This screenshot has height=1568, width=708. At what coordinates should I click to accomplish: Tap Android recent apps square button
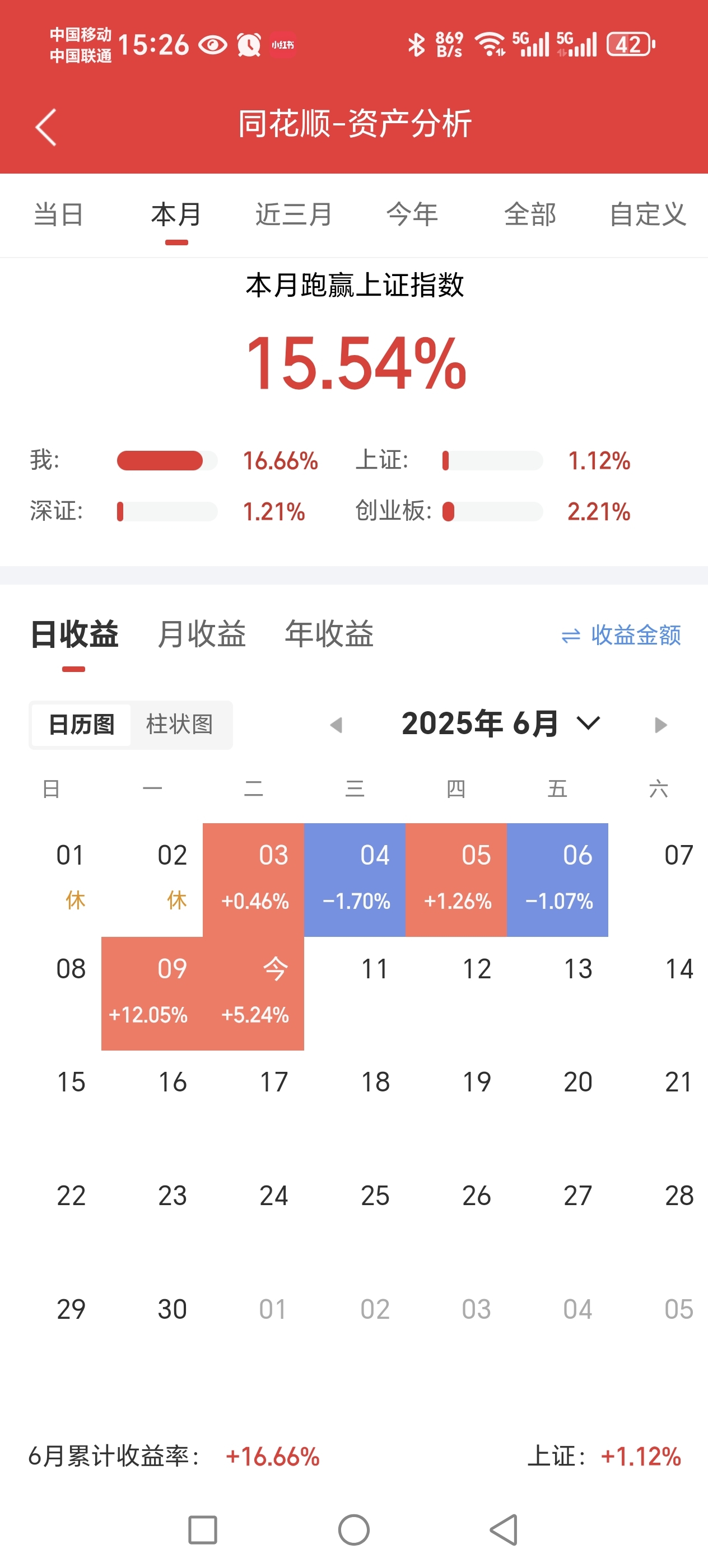point(203,1530)
